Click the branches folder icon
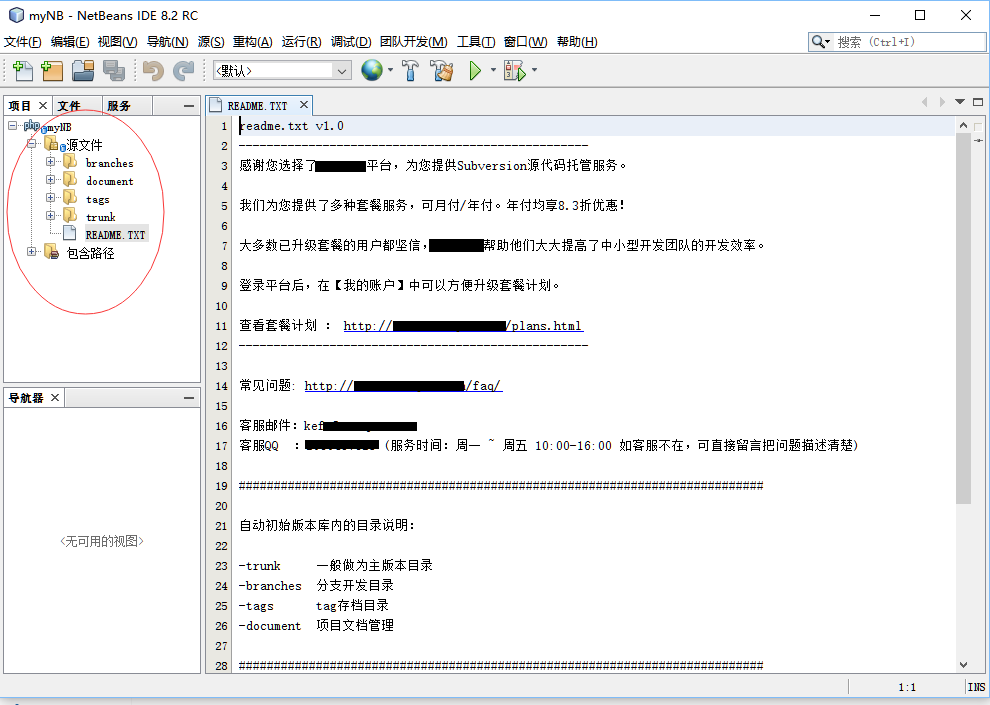Image resolution: width=990 pixels, height=705 pixels. click(x=70, y=162)
